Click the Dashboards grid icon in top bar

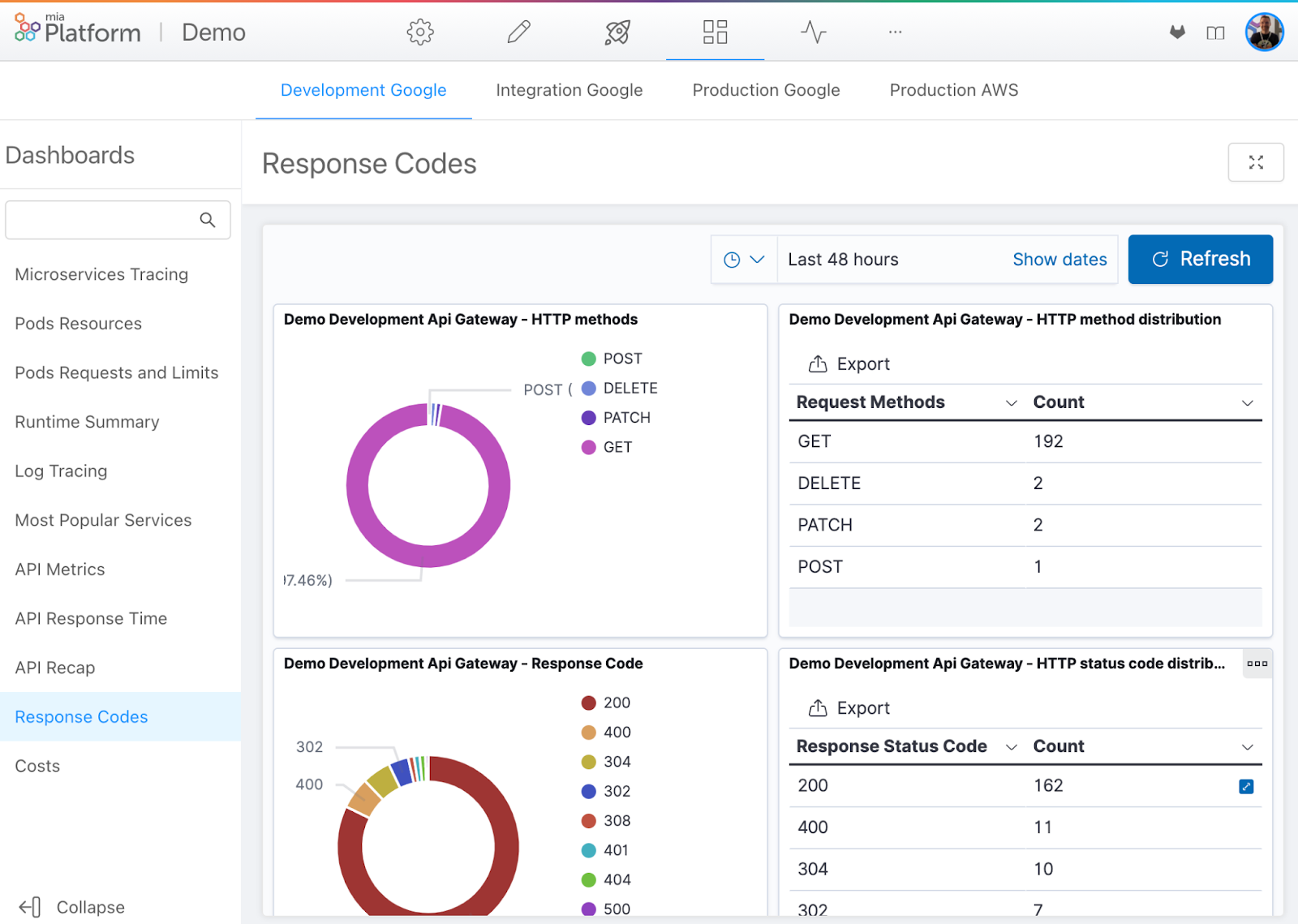click(x=715, y=32)
